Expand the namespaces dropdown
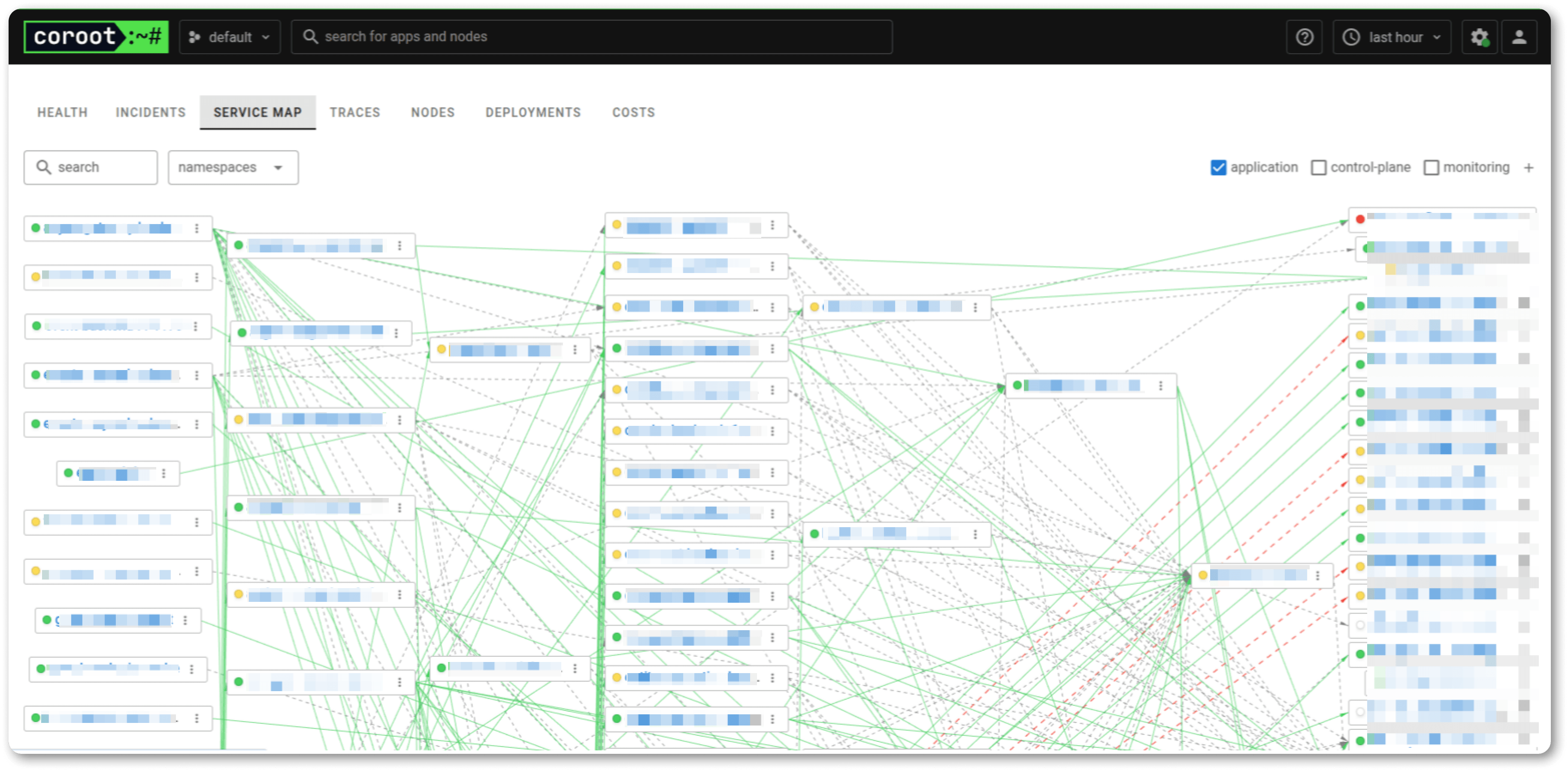 pos(233,167)
